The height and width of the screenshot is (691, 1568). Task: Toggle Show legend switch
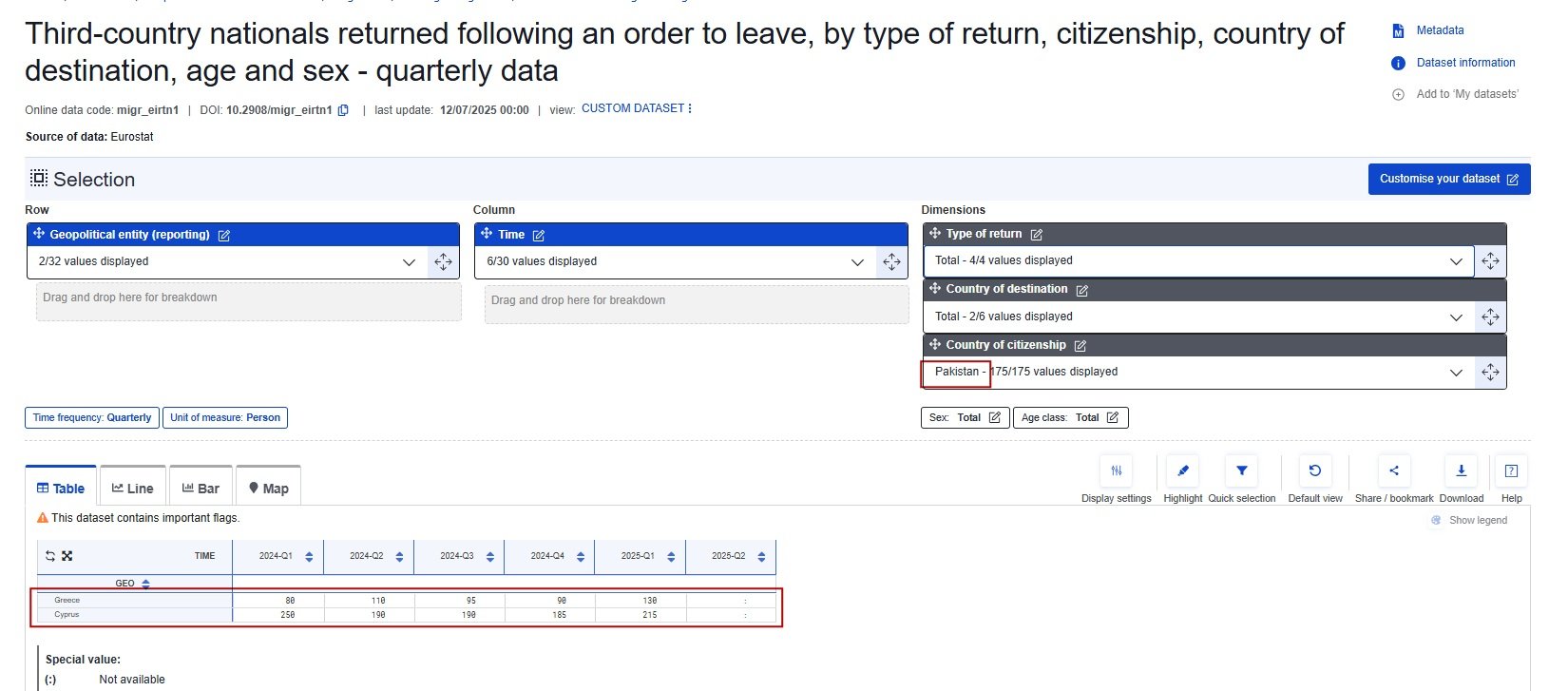click(x=1436, y=520)
